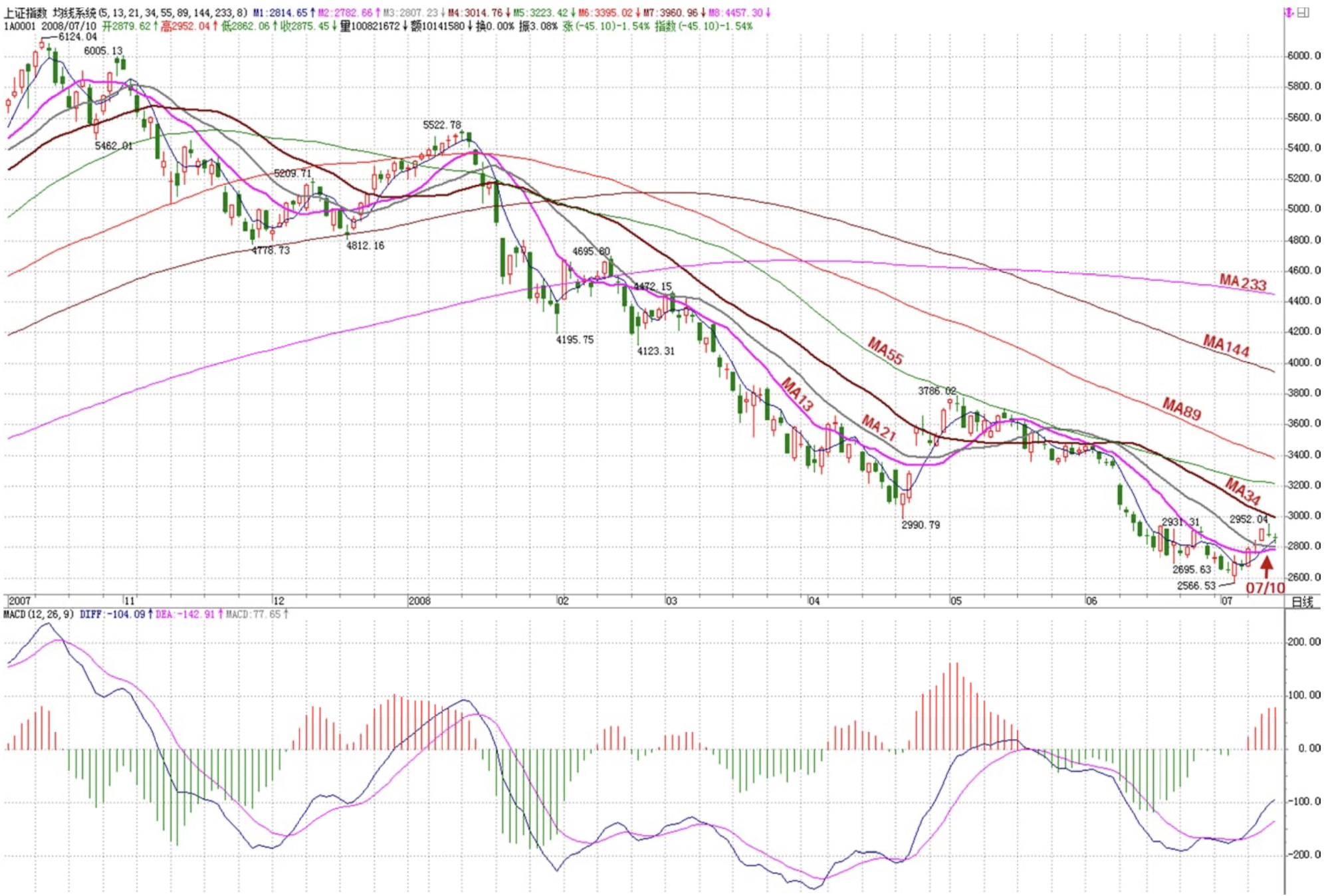
Task: Click the M8:4457.30 moving average readout
Action: [735, 13]
